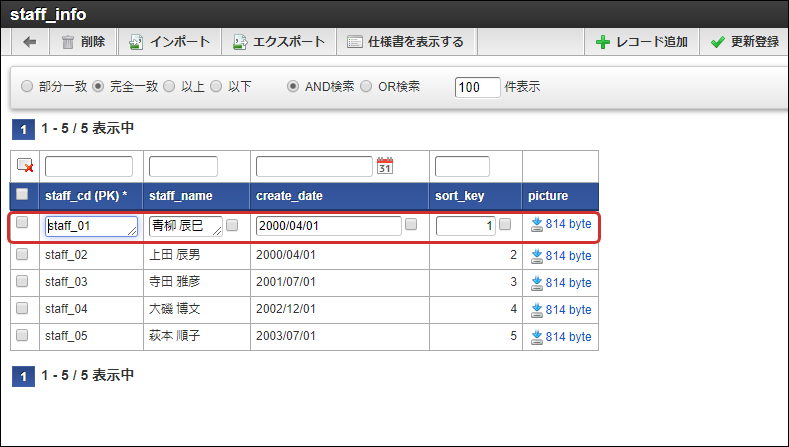
Task: Tick the checkbox for staff_02 row
Action: [23, 254]
